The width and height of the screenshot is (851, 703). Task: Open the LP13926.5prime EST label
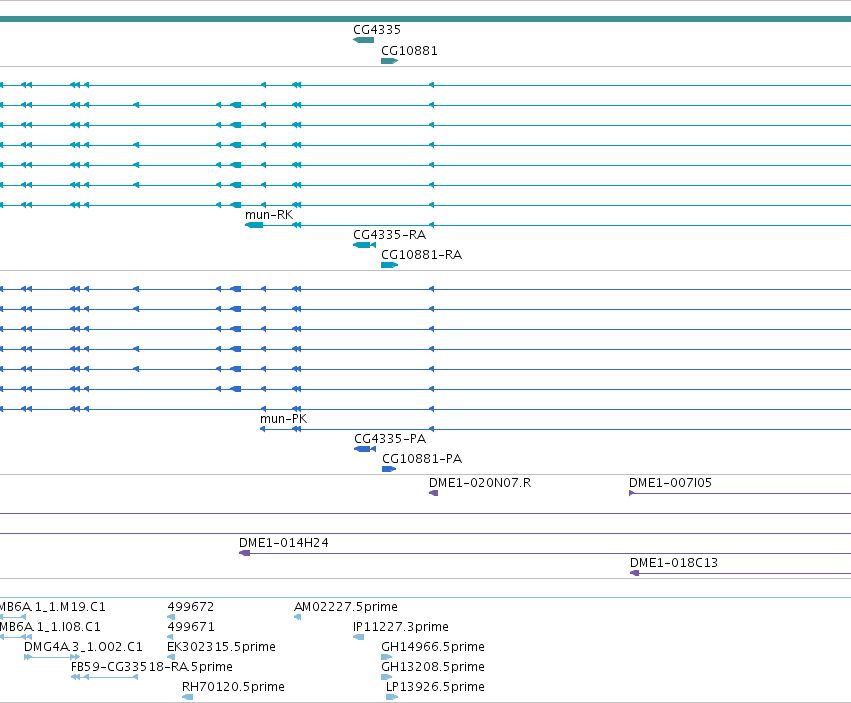[x=435, y=687]
